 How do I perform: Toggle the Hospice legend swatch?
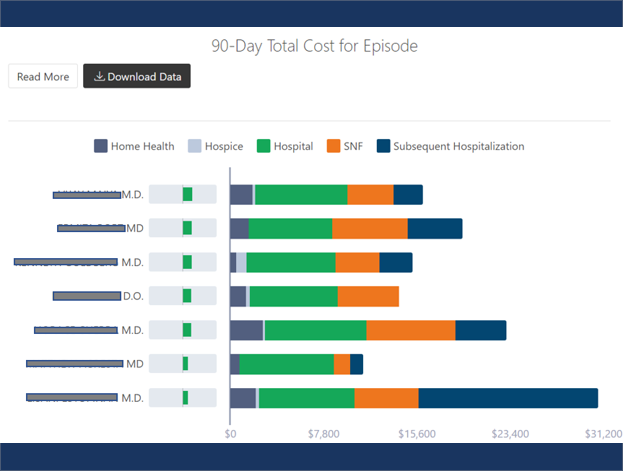coord(195,146)
